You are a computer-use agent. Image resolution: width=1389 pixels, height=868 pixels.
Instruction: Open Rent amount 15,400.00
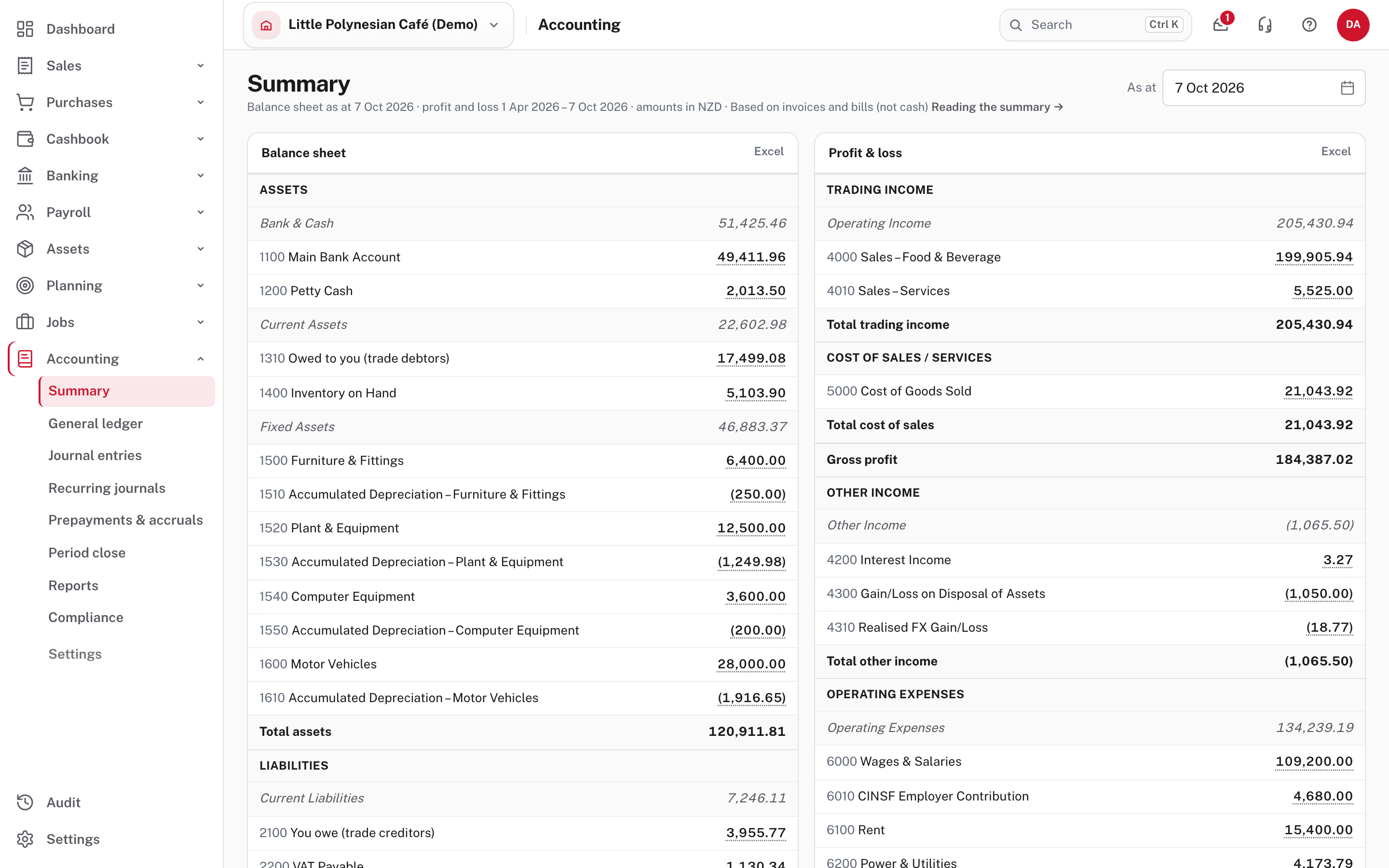[1319, 830]
